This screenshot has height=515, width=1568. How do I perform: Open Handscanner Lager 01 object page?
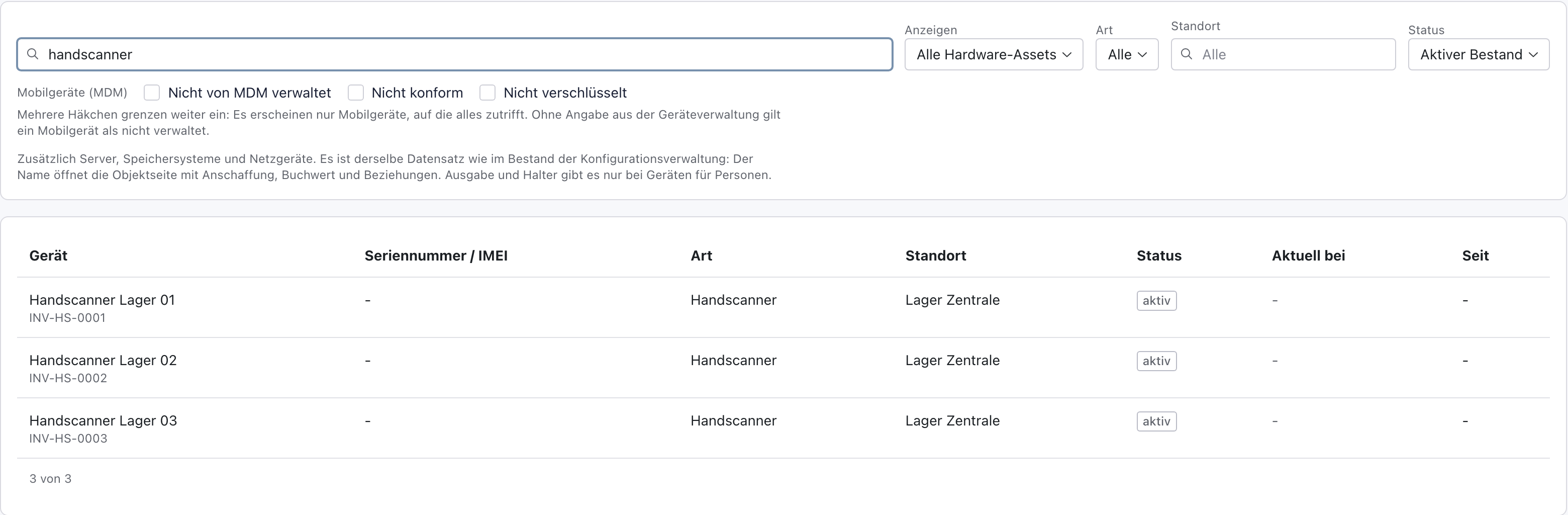pyautogui.click(x=102, y=300)
